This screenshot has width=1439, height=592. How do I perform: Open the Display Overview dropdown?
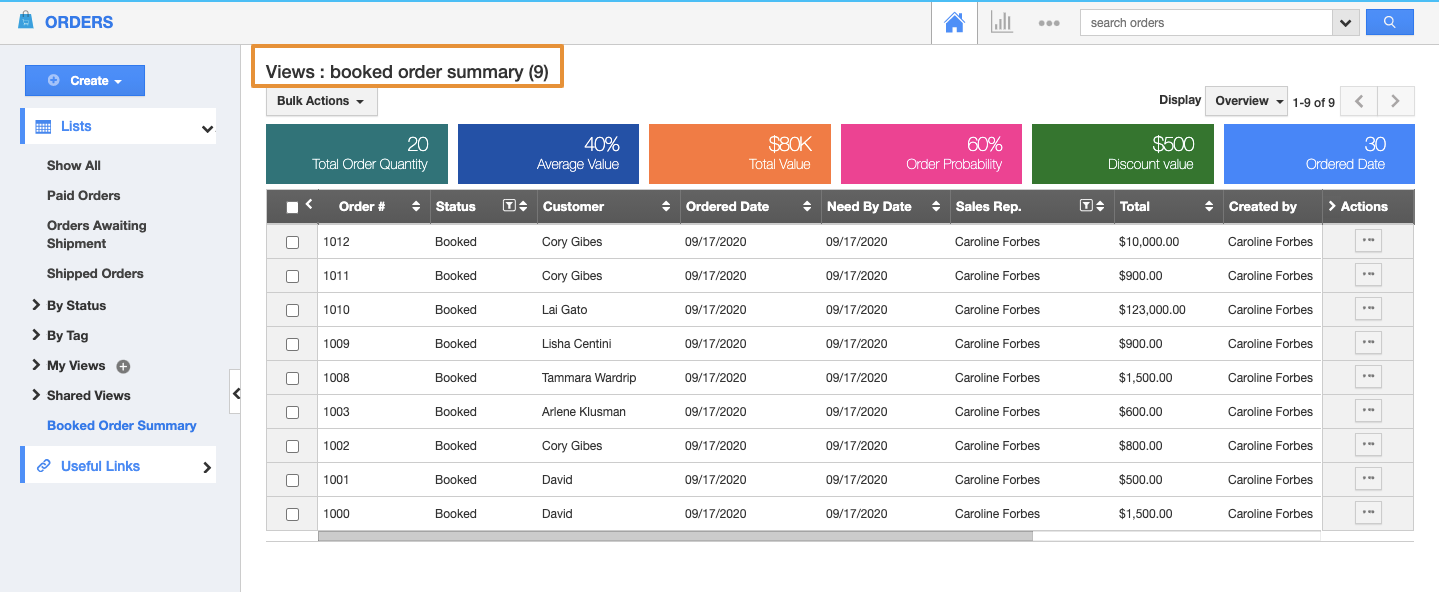pyautogui.click(x=1245, y=101)
